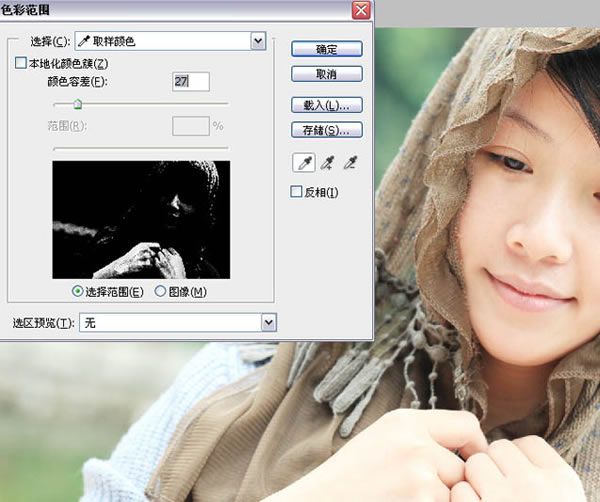This screenshot has width=600, height=502.
Task: Enable the 本地化颜色簇 checkbox
Action: pyautogui.click(x=20, y=63)
